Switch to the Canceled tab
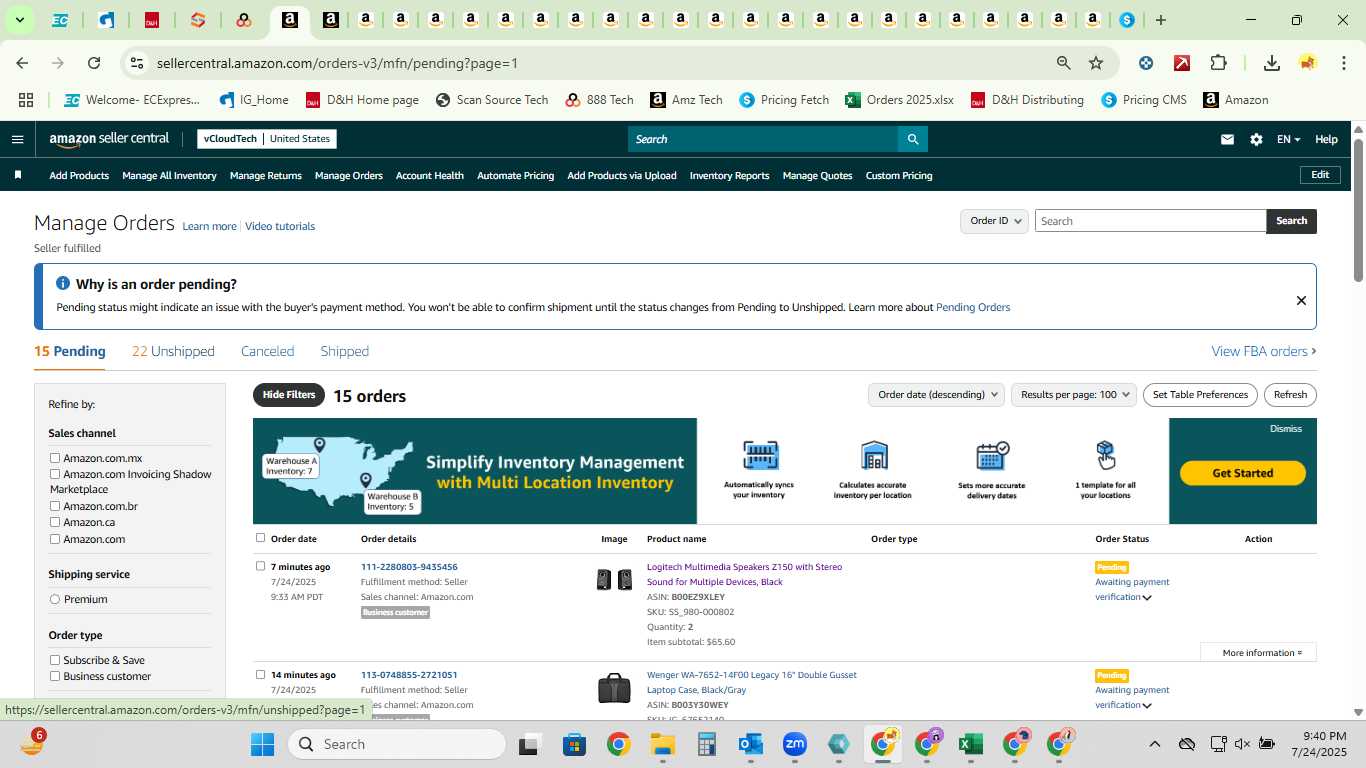Screen dimensions: 1366x768 tap(267, 351)
